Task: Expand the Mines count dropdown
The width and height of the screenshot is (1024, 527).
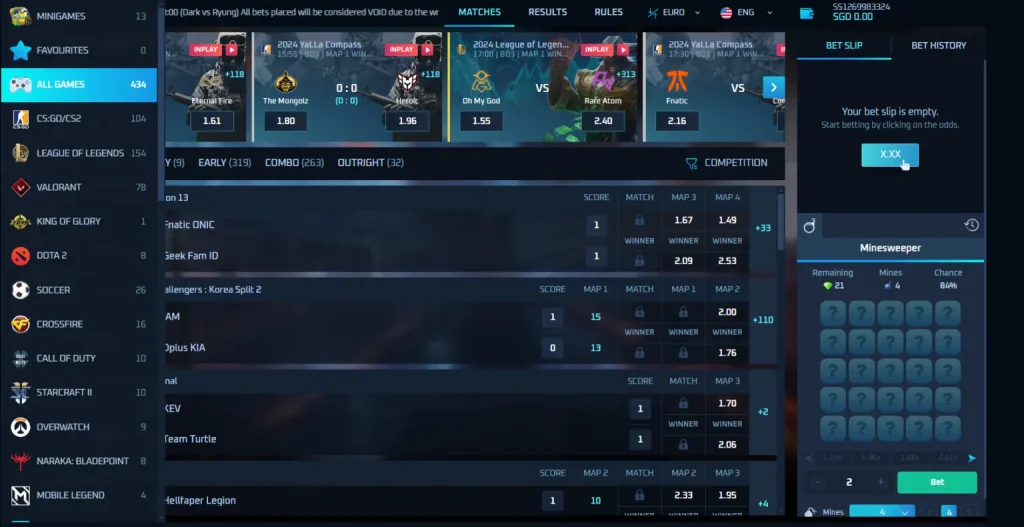Action: [882, 512]
